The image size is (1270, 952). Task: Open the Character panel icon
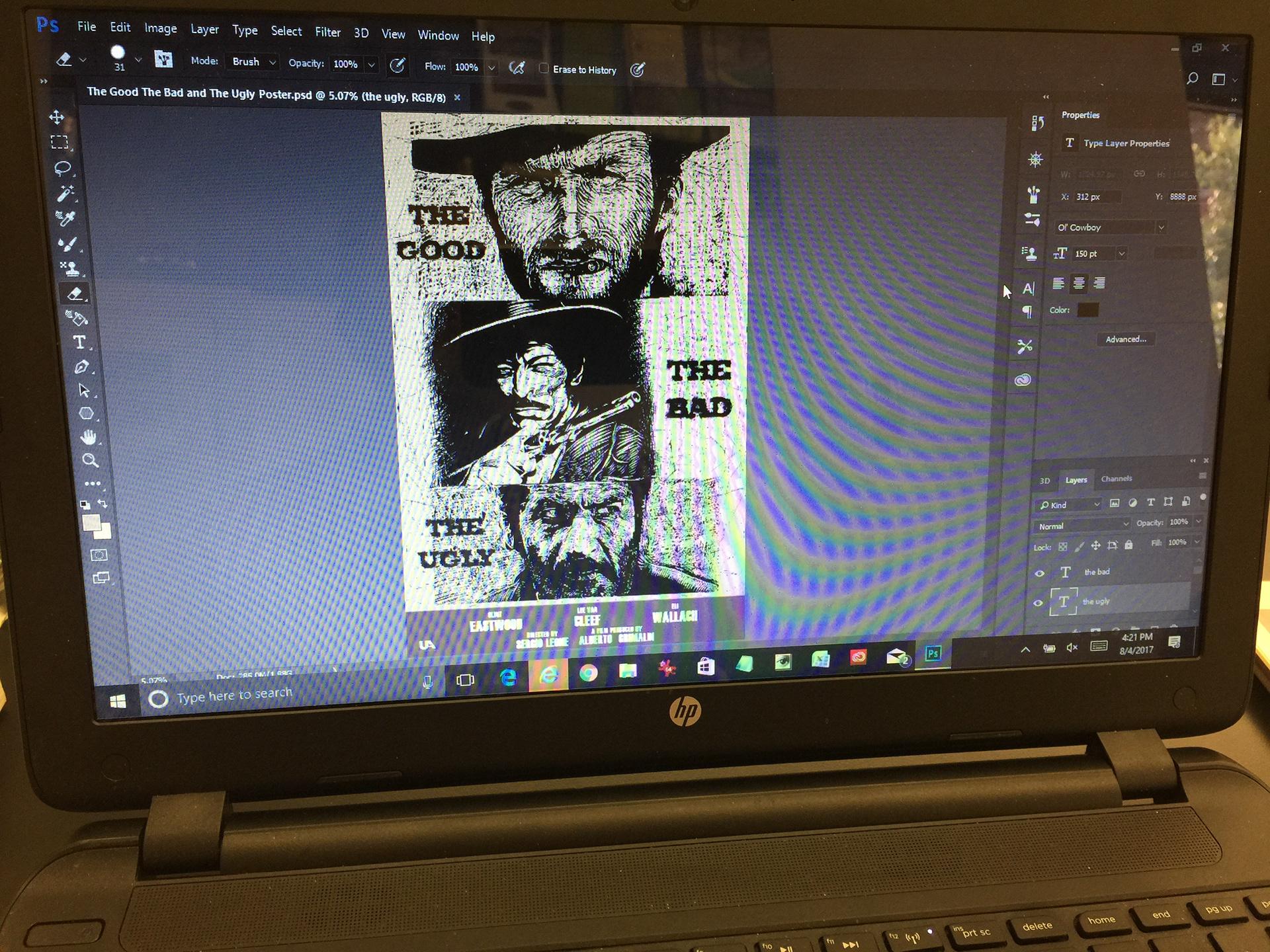click(1028, 288)
